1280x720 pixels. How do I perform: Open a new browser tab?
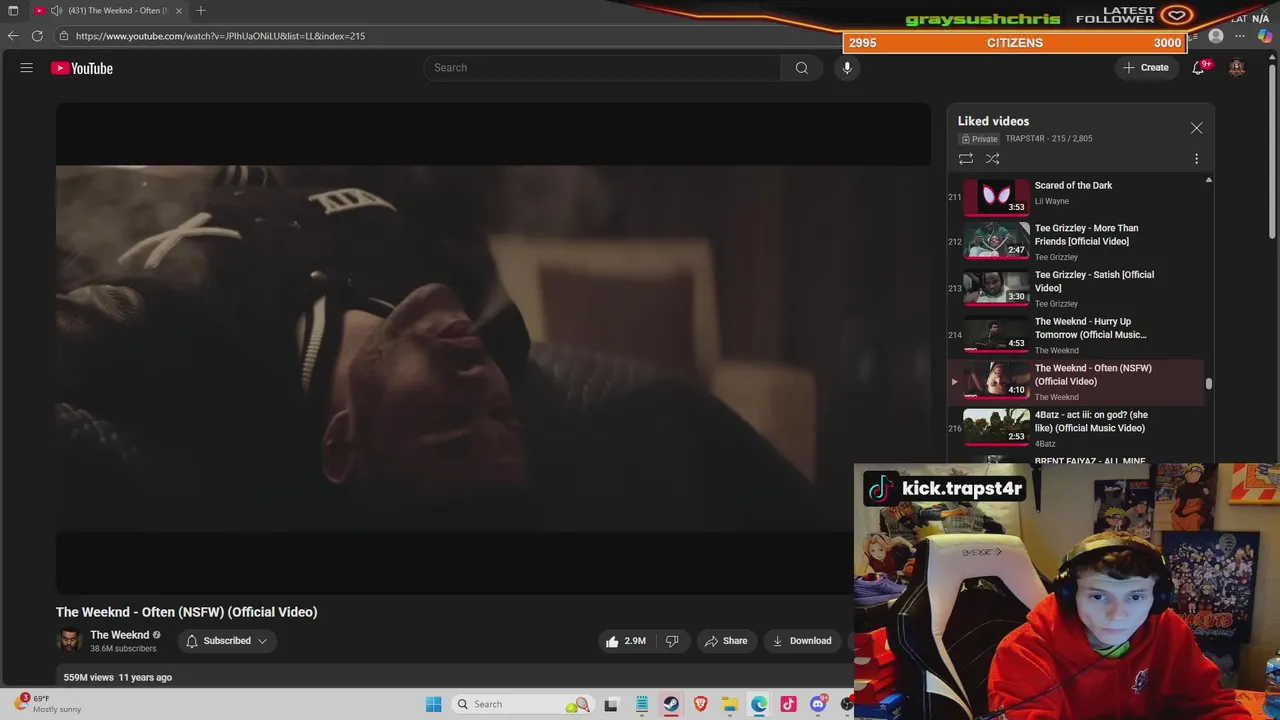point(201,10)
